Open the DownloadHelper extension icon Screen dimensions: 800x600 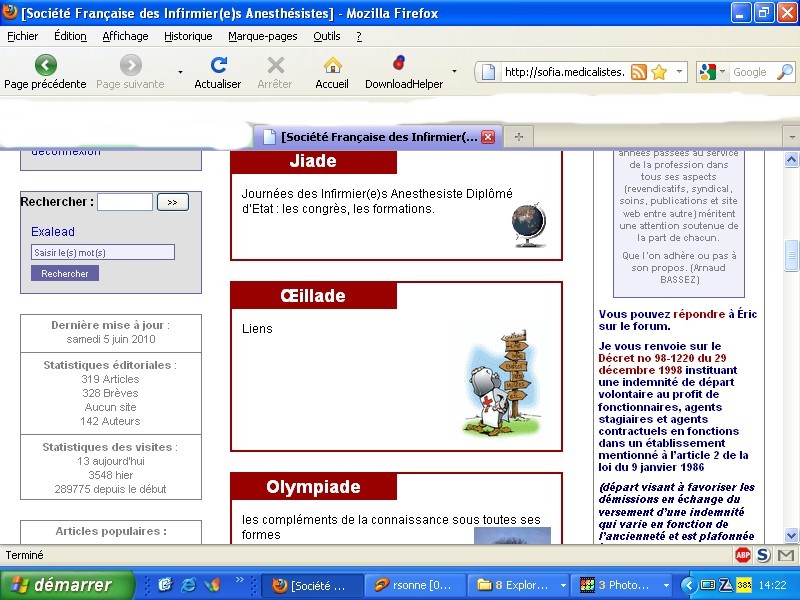tap(399, 64)
